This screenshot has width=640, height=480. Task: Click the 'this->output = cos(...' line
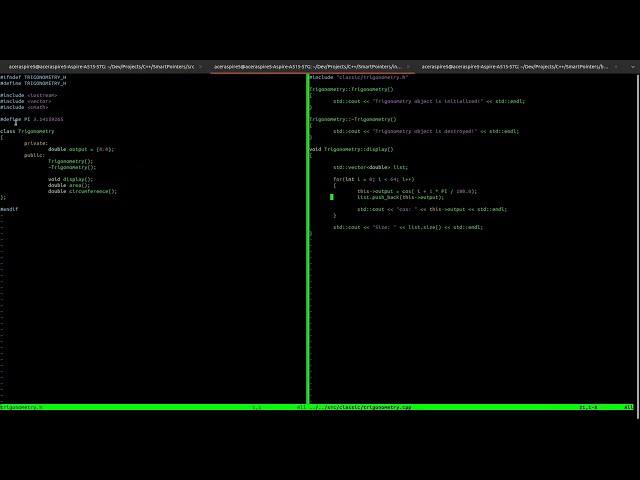(417, 191)
